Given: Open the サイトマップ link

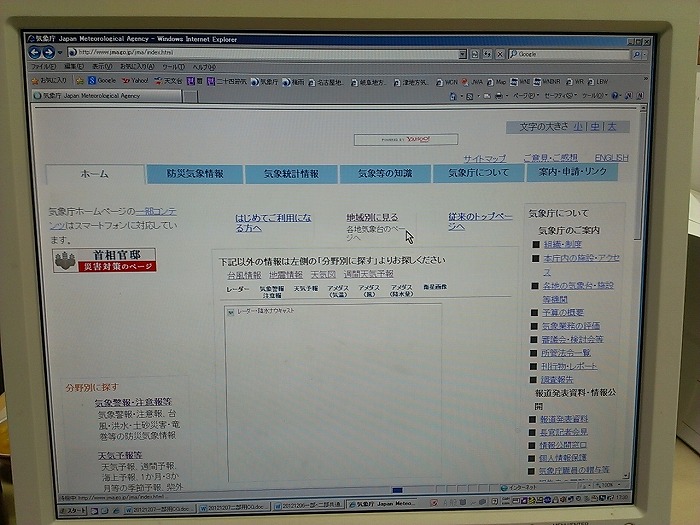Looking at the screenshot, I should click(484, 158).
